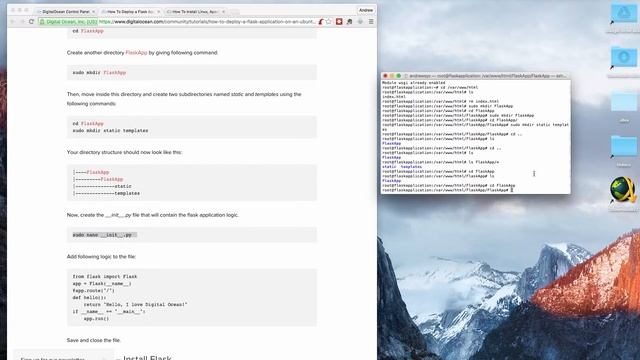Open the Chrome hamburger menu
Screen dimensions: 640x360
click(x=371, y=22)
